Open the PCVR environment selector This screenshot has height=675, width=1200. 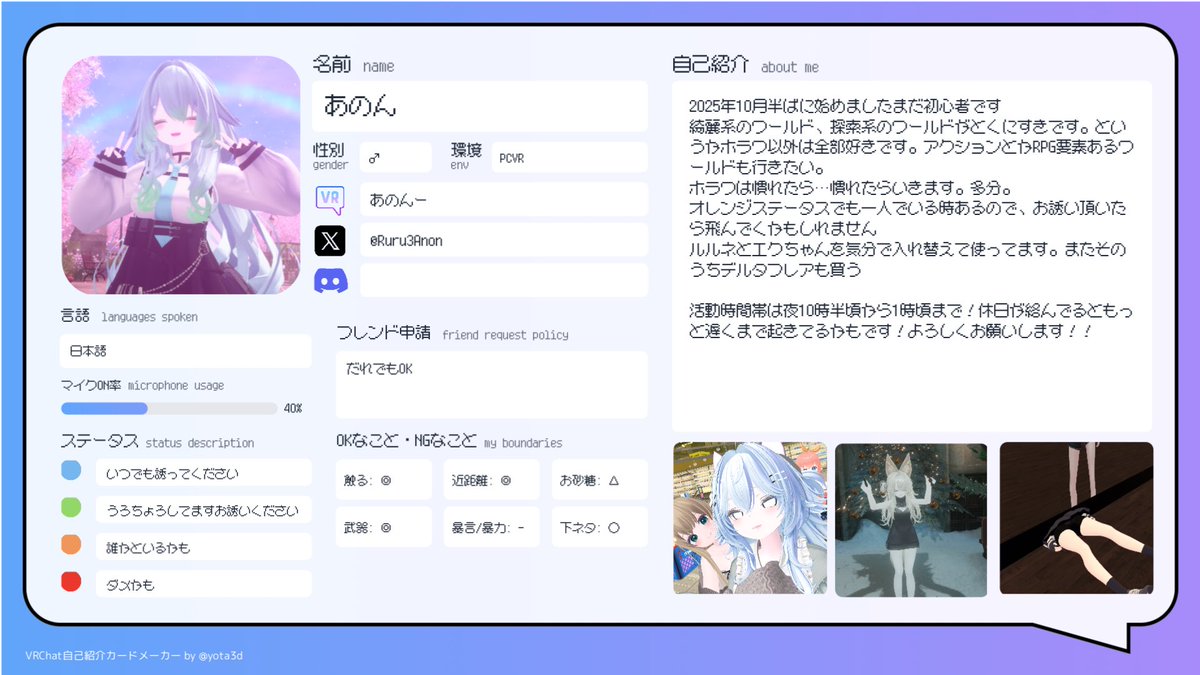(569, 156)
